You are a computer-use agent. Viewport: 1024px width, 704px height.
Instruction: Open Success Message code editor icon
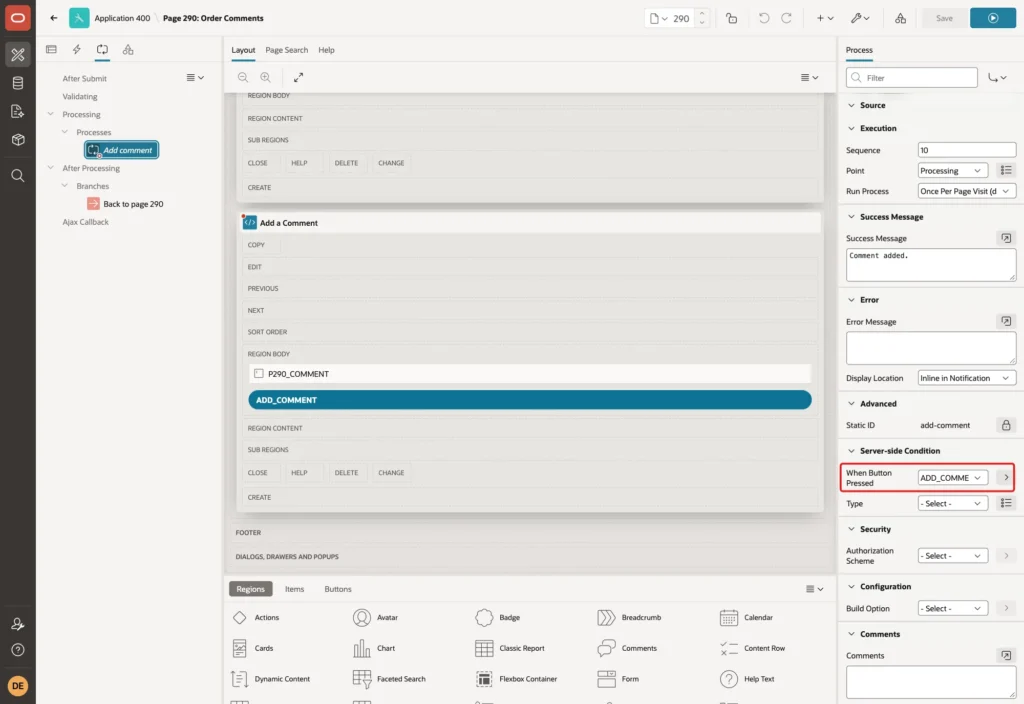(x=1006, y=238)
